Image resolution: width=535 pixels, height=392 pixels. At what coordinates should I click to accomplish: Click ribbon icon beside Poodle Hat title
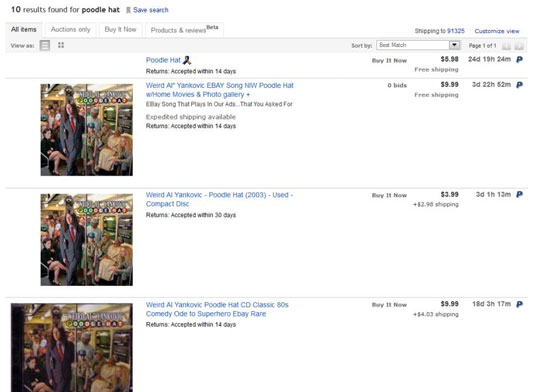pyautogui.click(x=187, y=60)
